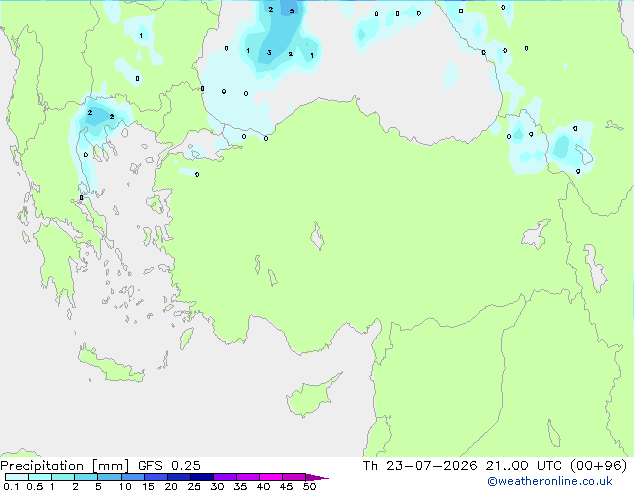Click the '0.1' legend scale label

click(11, 486)
